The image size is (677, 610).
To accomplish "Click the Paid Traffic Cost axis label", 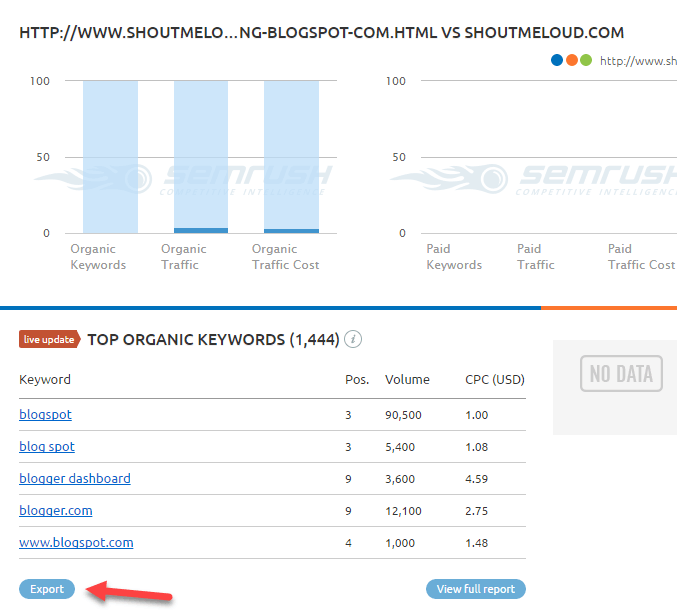I will (x=641, y=257).
